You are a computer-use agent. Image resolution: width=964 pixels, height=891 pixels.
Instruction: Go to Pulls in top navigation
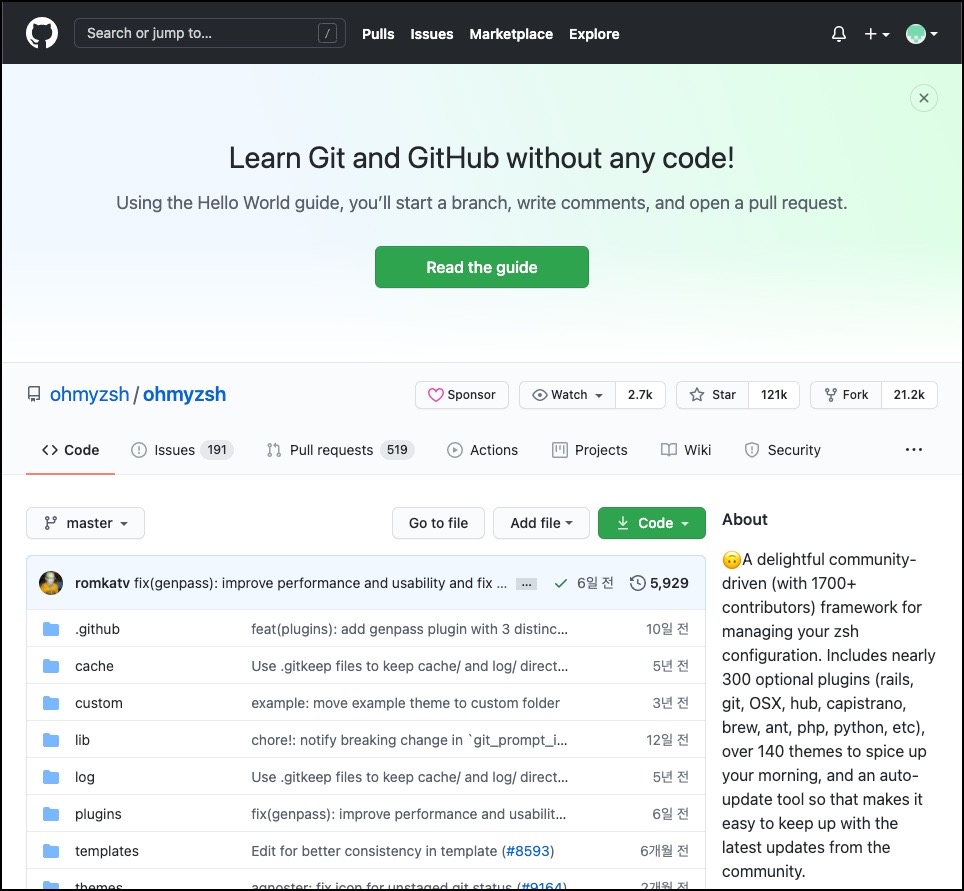378,34
